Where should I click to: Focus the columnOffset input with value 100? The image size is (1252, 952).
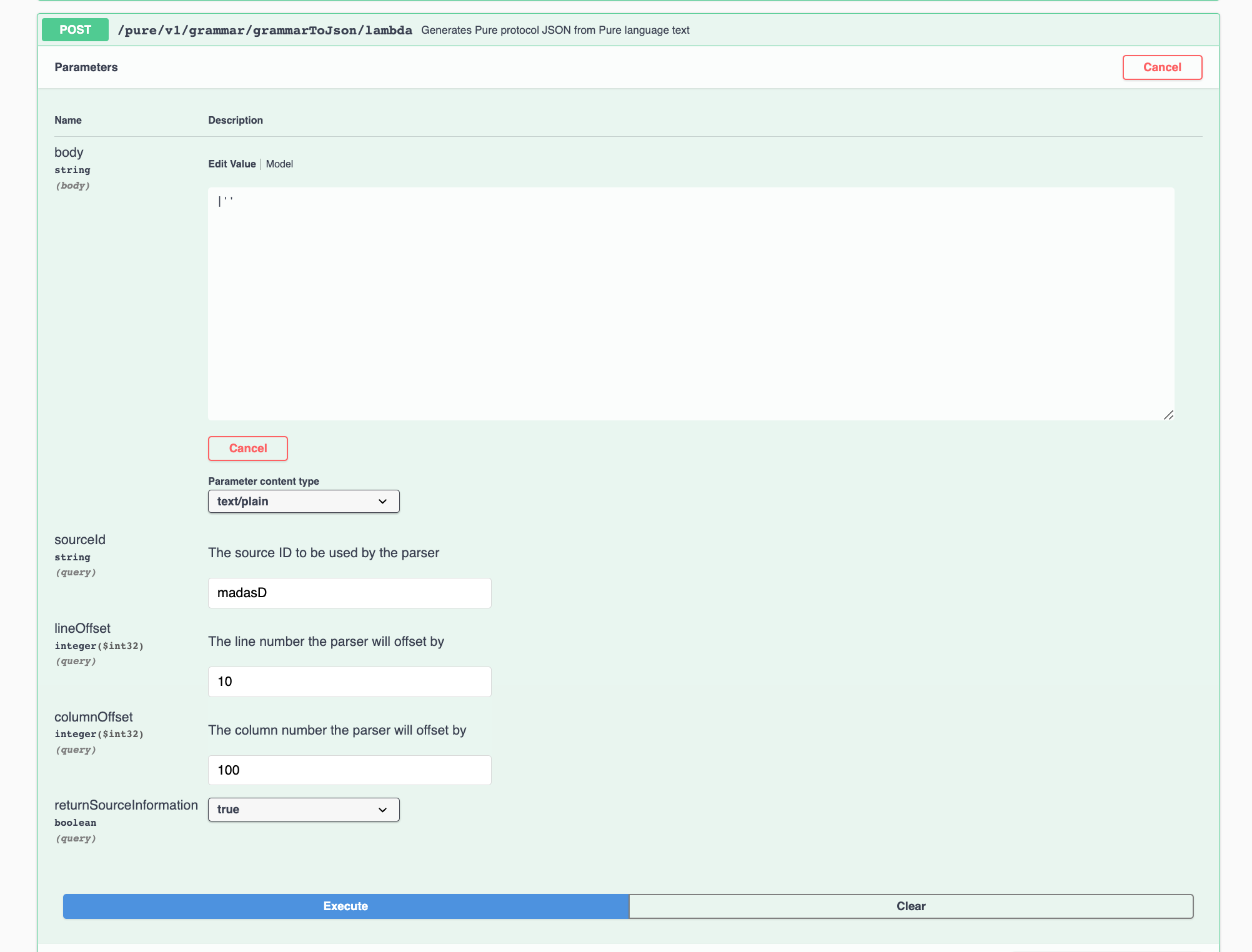pos(349,770)
